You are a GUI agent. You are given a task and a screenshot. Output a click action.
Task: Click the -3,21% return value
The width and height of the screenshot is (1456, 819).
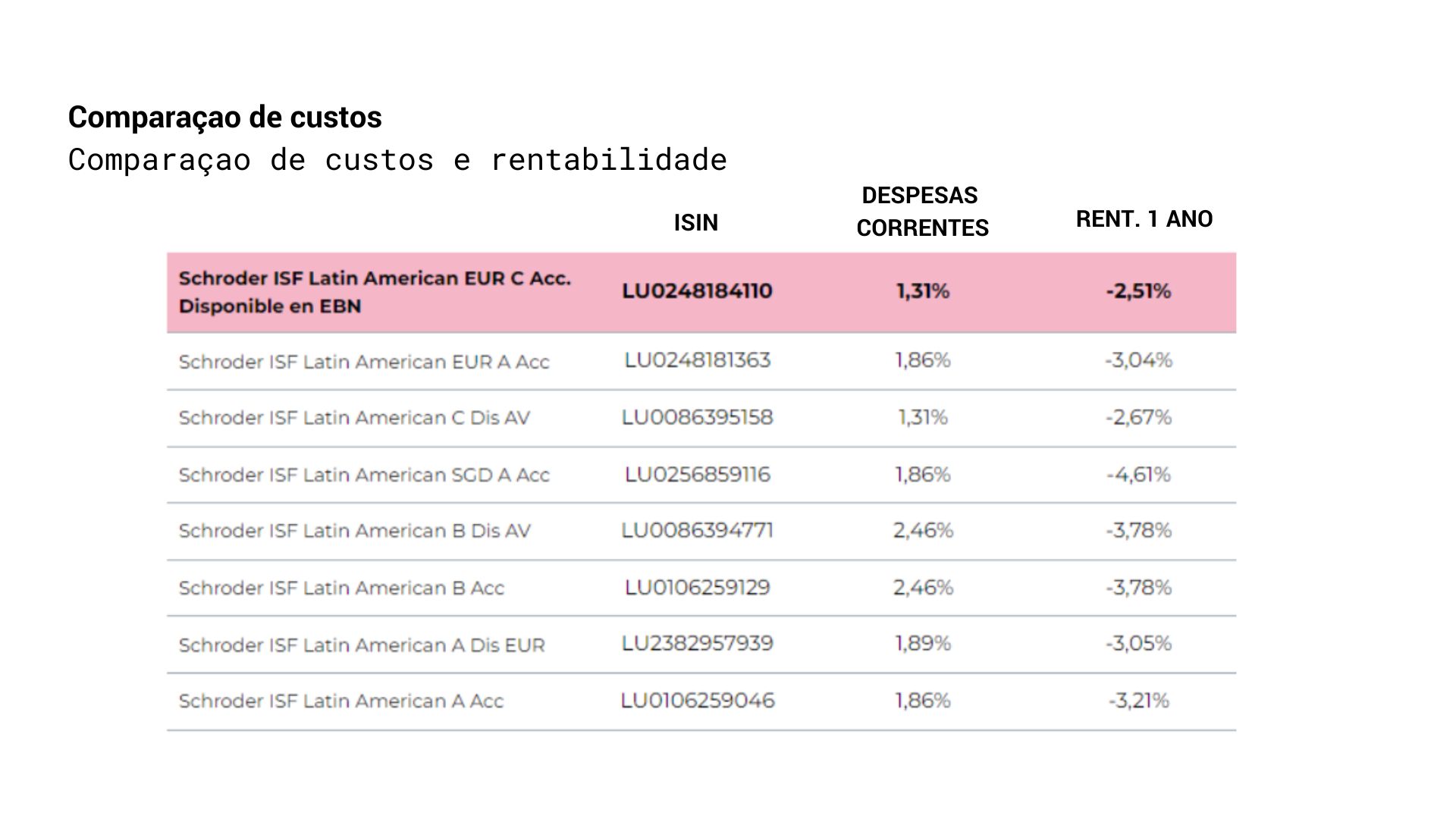[1137, 701]
